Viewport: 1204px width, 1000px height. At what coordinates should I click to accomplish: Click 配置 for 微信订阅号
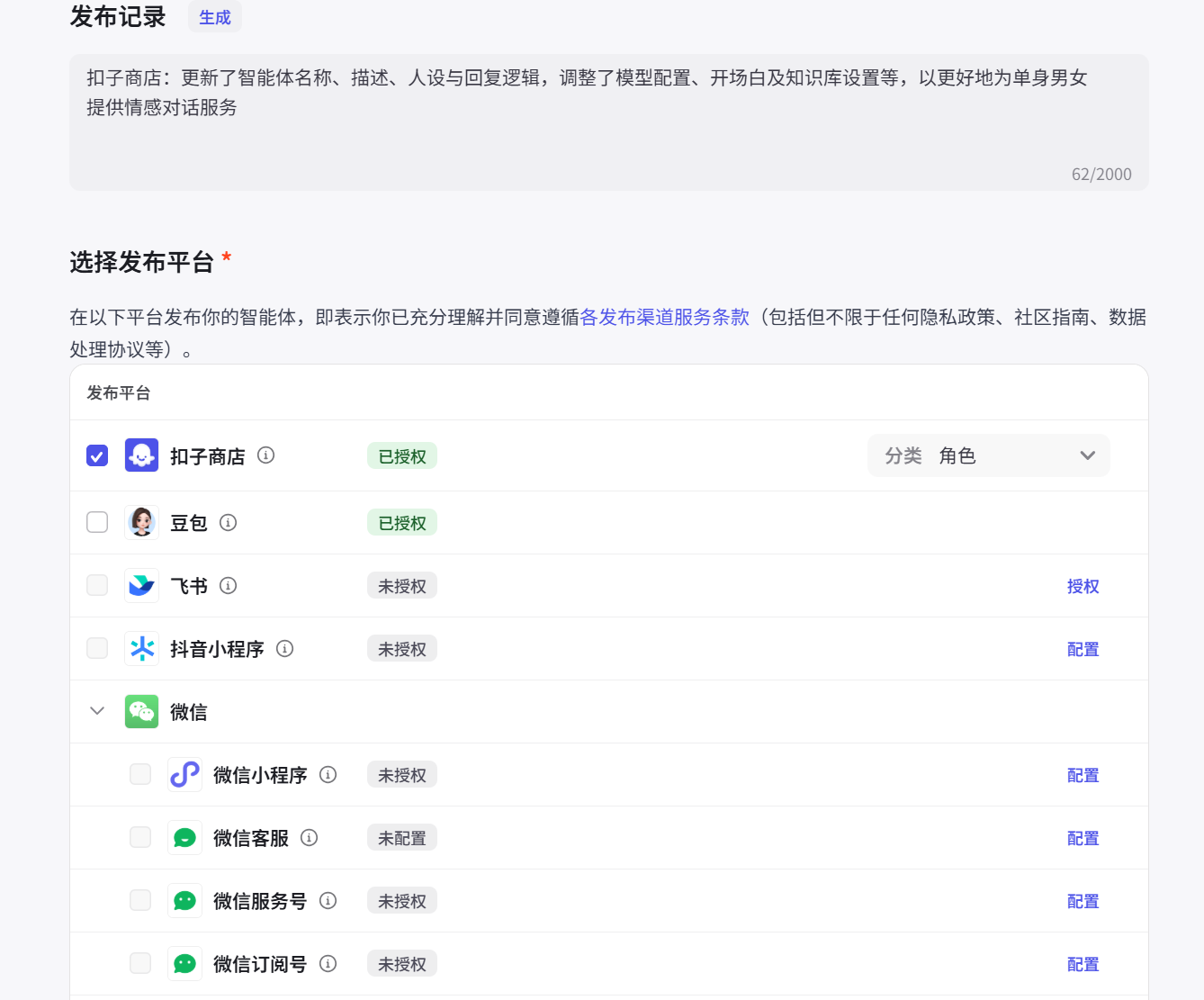coord(1083,964)
